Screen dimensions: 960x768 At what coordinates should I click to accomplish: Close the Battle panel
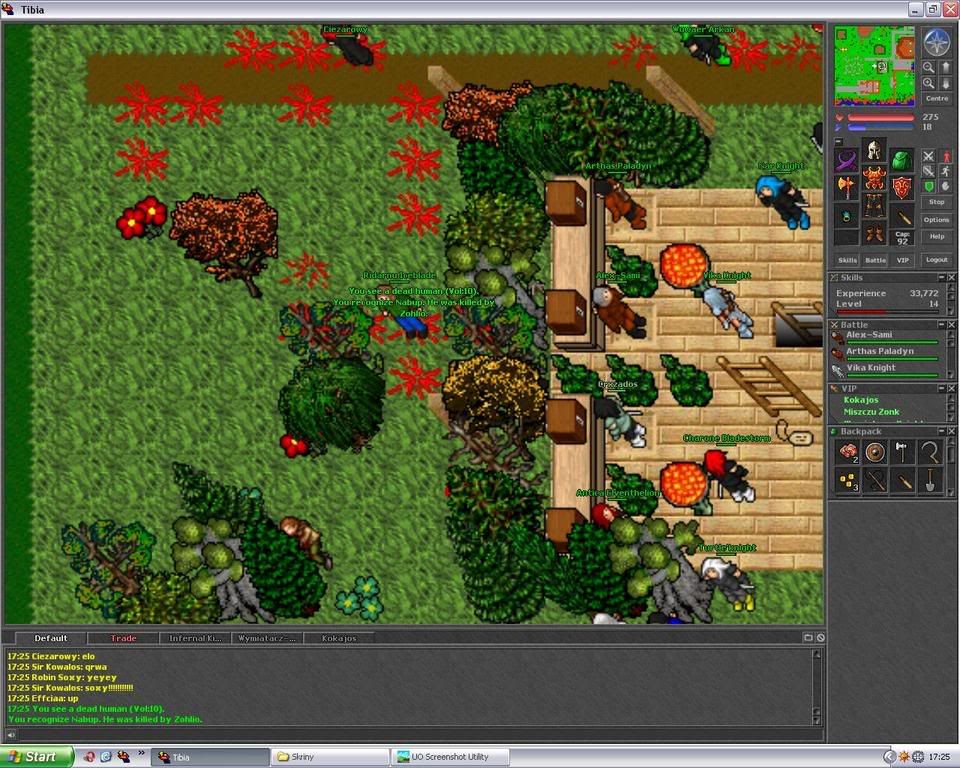[x=951, y=325]
